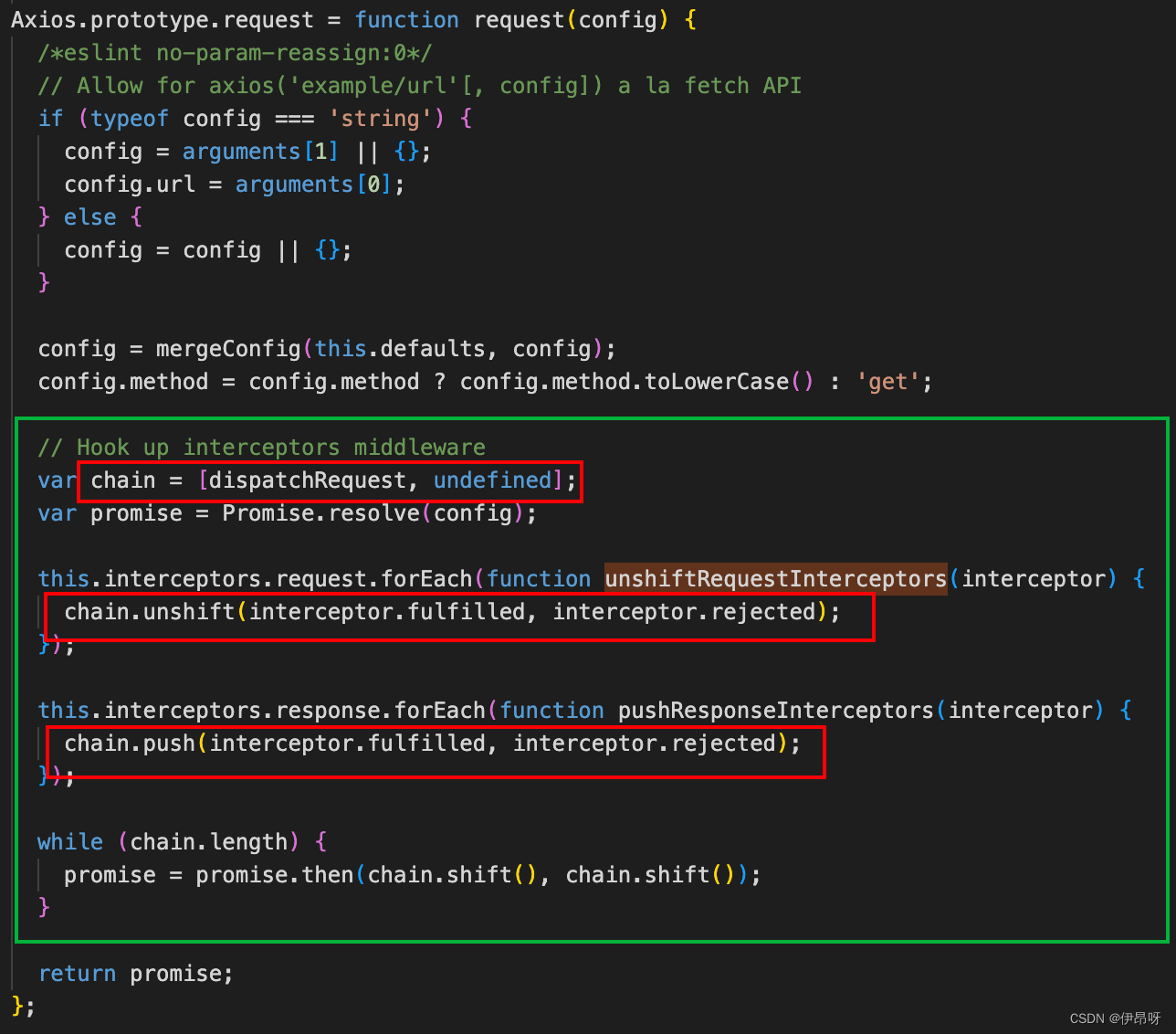Click 'this.interceptors.response.forEach' text
This screenshot has width=1176, height=1034.
[262, 711]
